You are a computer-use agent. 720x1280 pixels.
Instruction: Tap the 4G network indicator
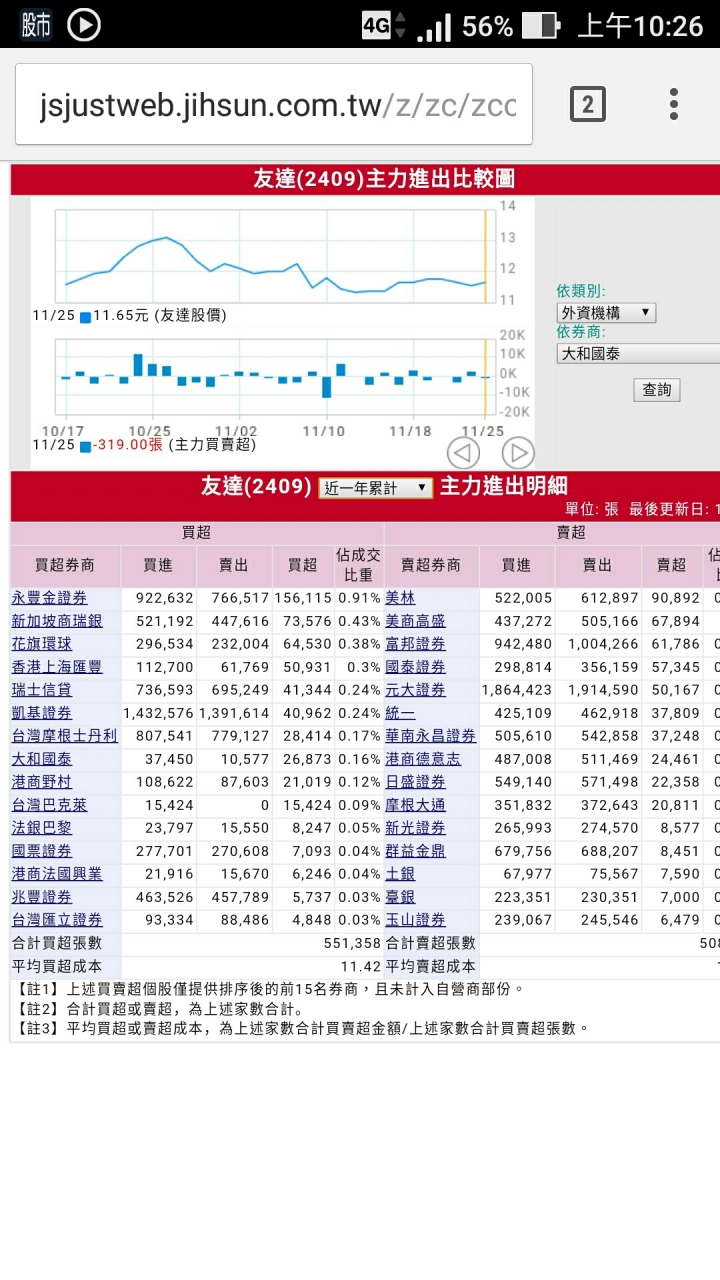click(x=376, y=25)
